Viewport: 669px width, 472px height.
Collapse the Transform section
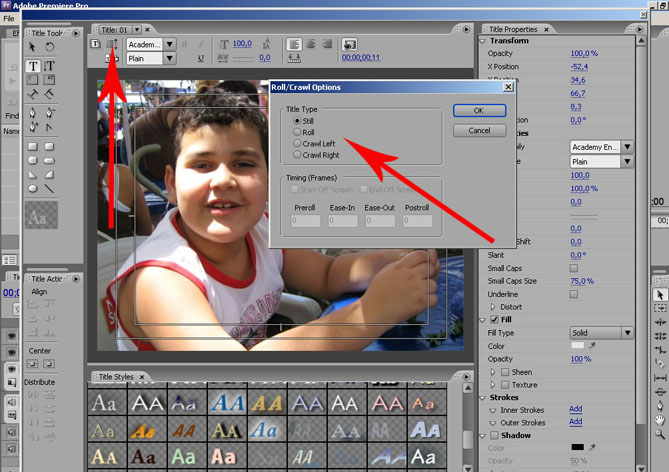point(484,40)
